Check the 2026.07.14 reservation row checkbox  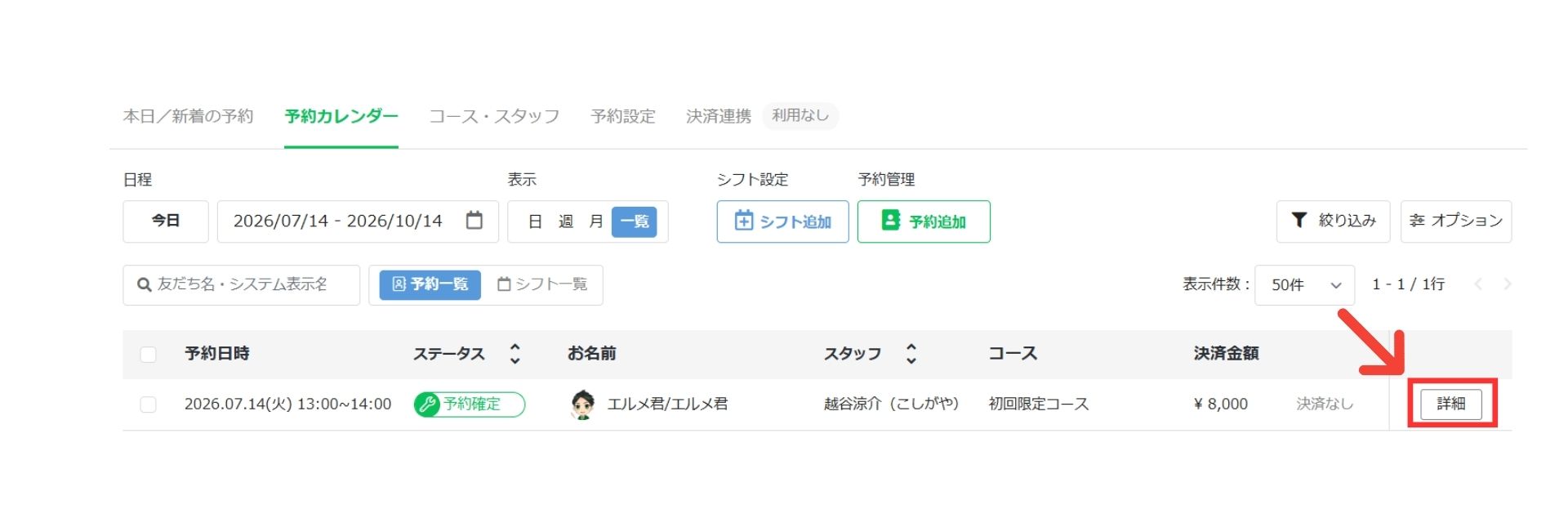(148, 405)
